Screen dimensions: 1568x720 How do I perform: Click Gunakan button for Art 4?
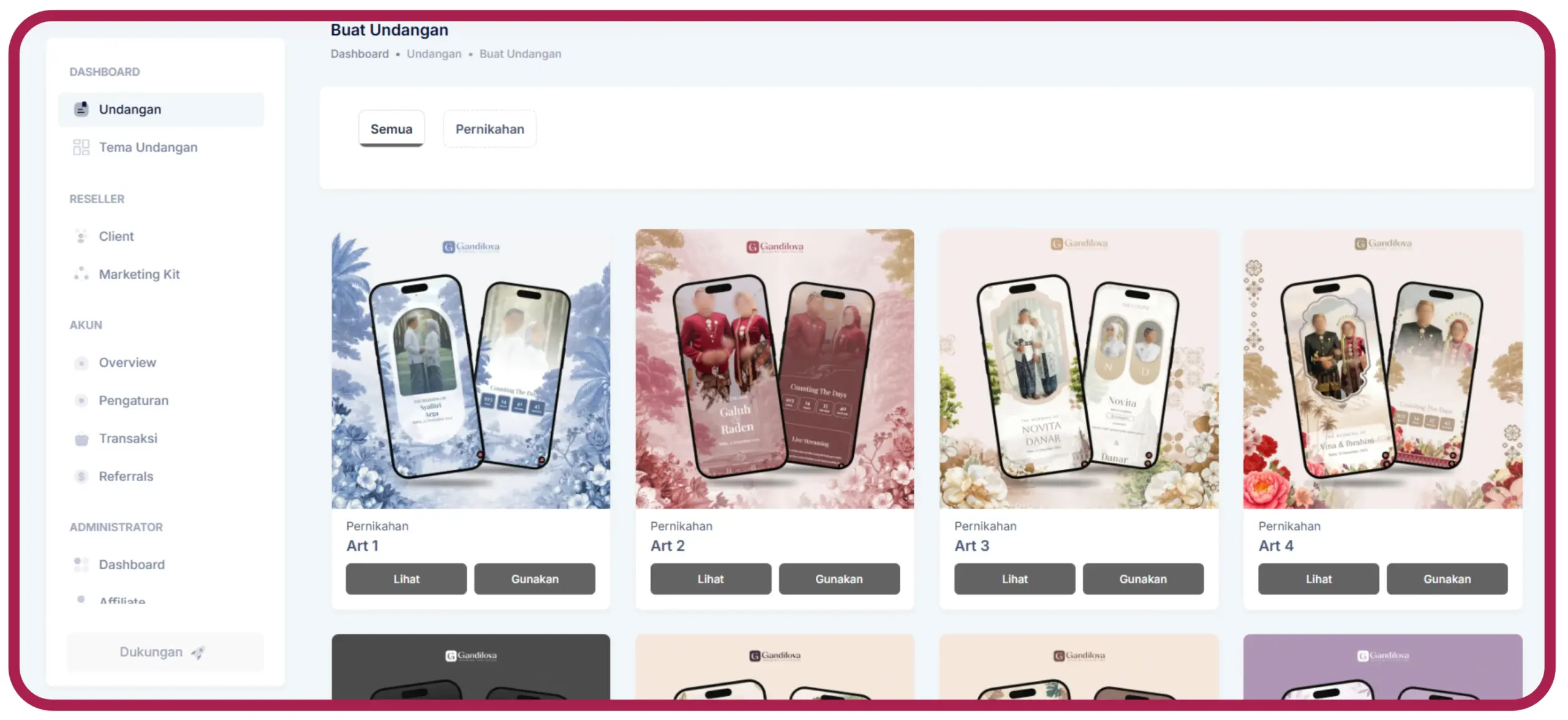pyautogui.click(x=1447, y=579)
